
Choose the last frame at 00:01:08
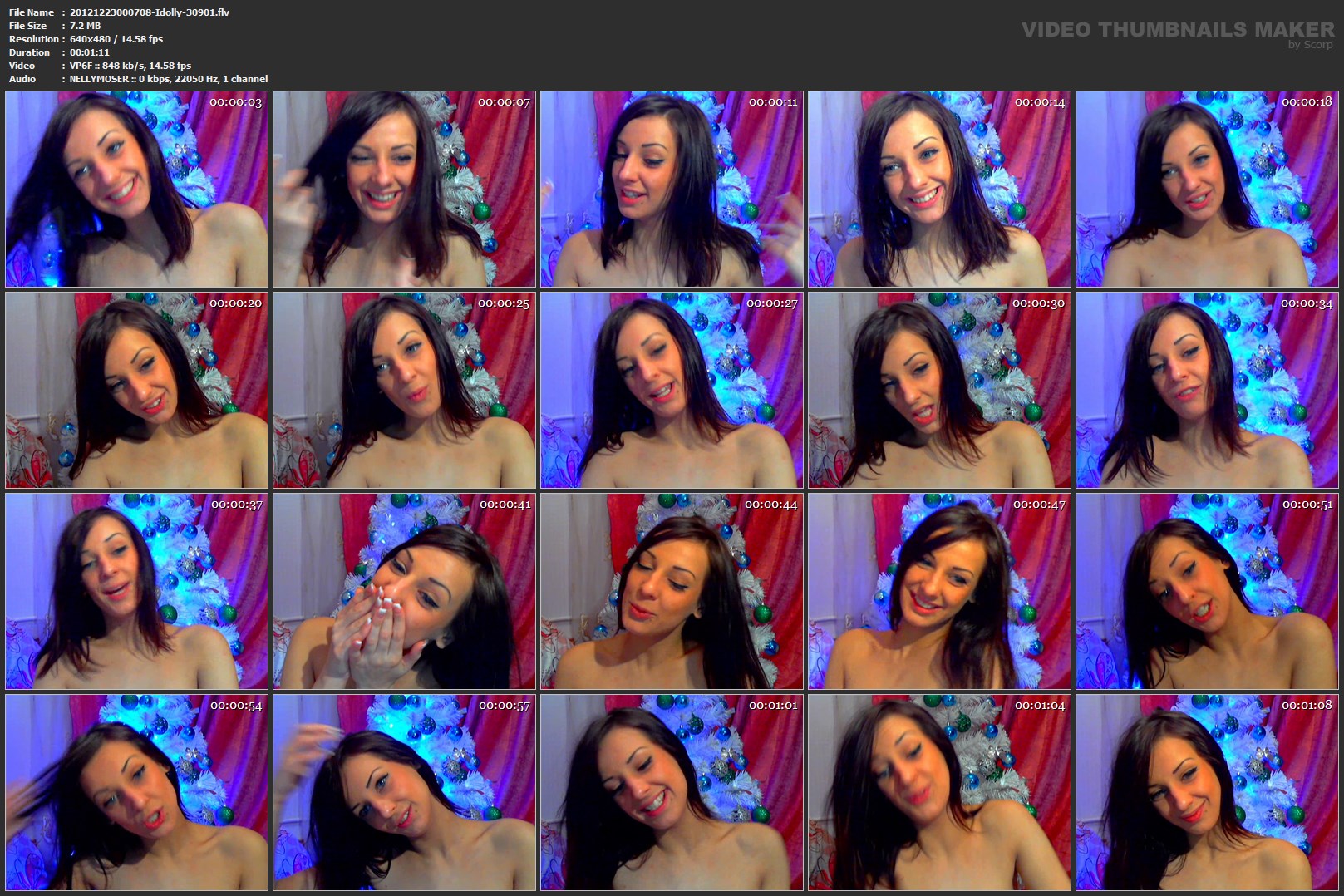point(1208,793)
